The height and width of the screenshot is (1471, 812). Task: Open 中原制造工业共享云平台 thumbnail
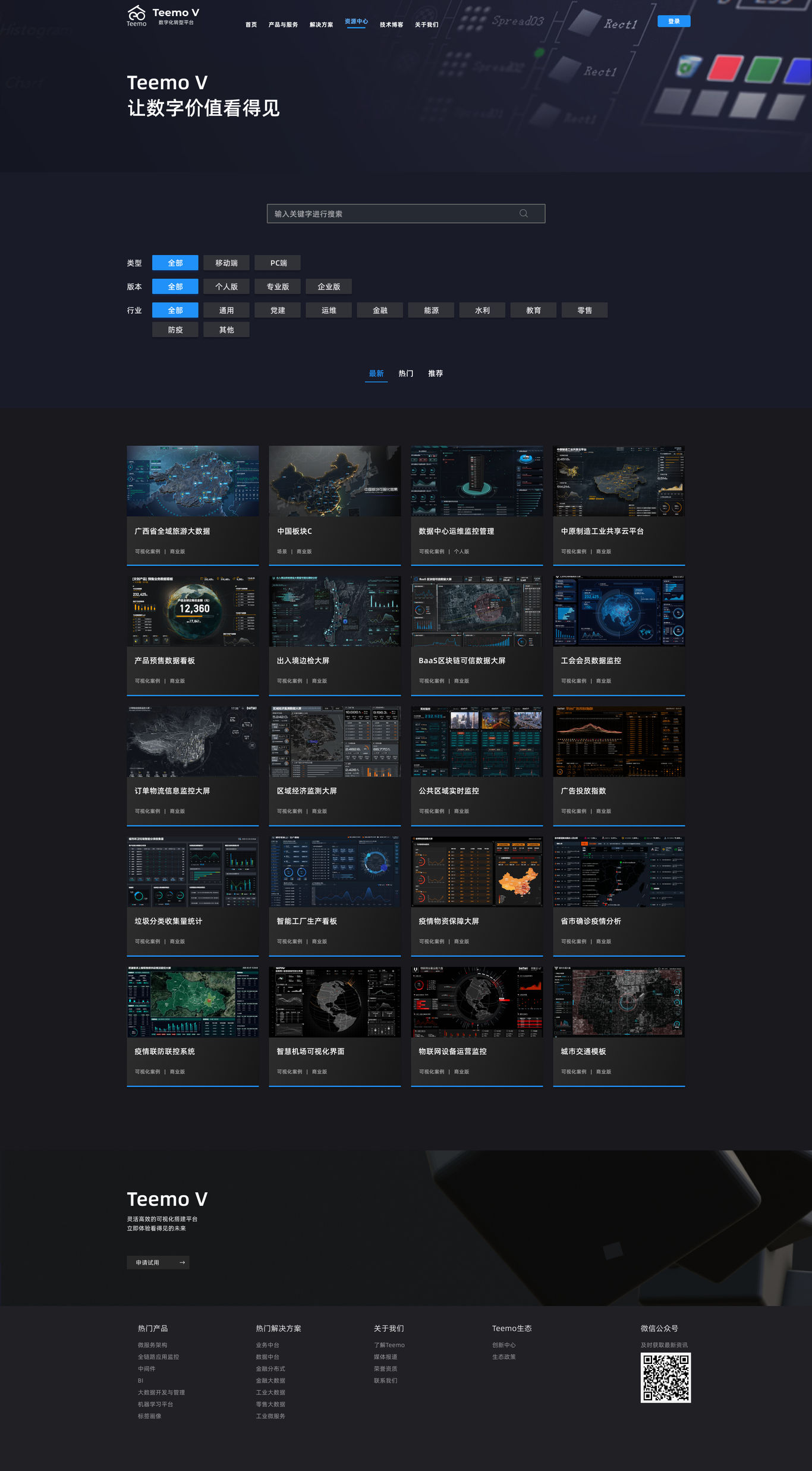coord(619,481)
